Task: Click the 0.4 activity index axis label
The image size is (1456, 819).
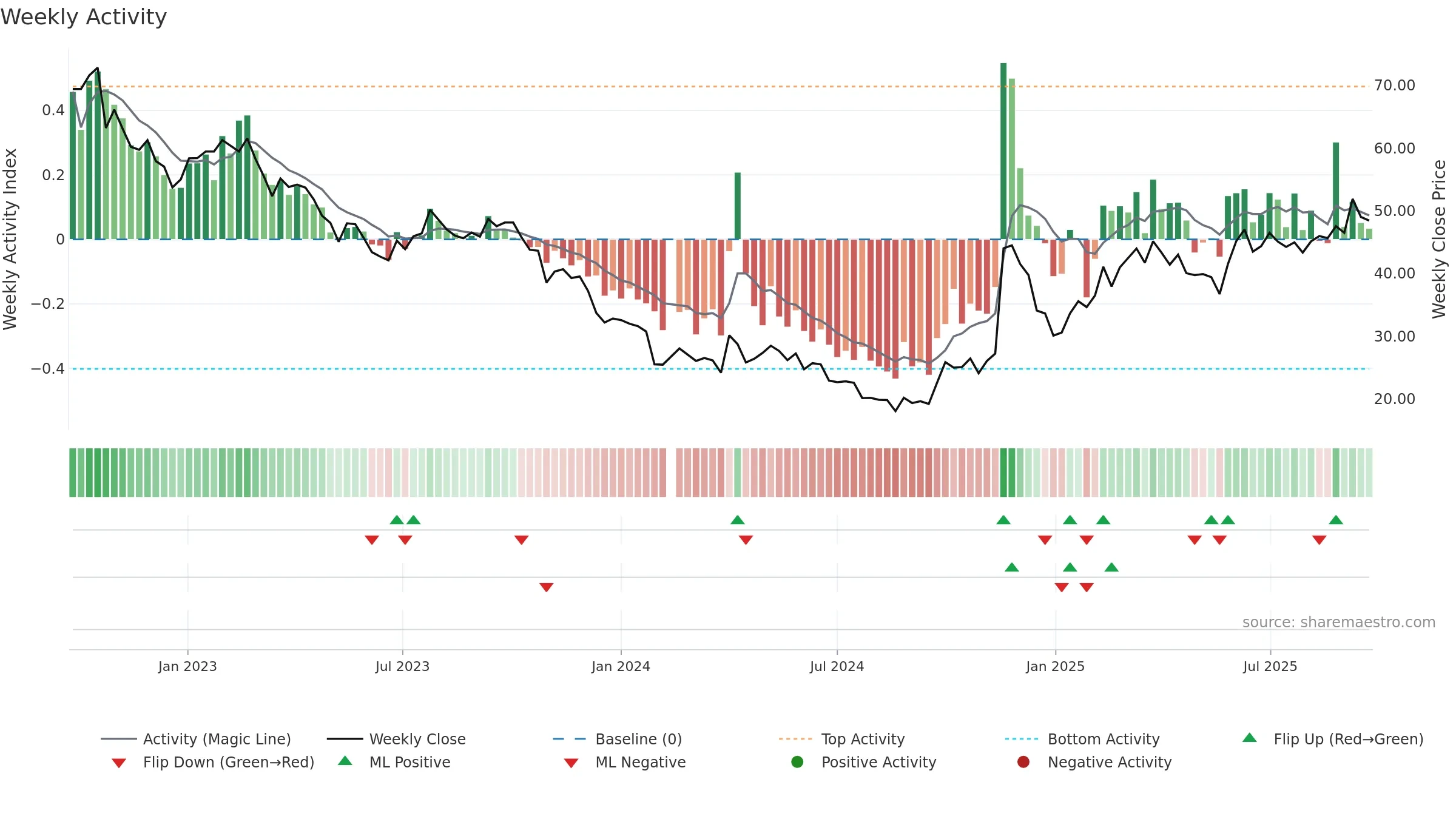Action: click(x=53, y=110)
